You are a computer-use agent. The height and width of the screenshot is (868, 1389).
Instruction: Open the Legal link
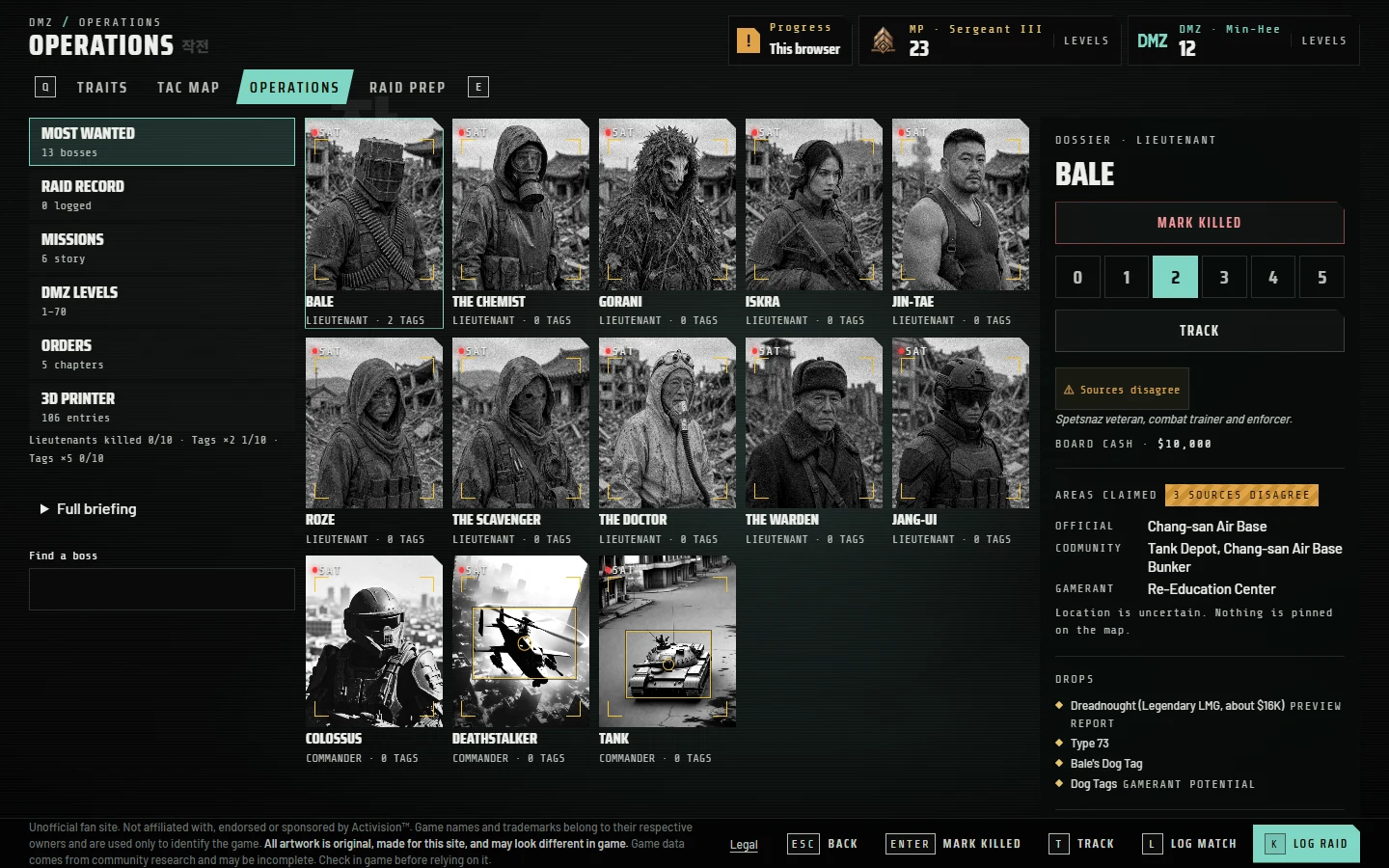(744, 845)
